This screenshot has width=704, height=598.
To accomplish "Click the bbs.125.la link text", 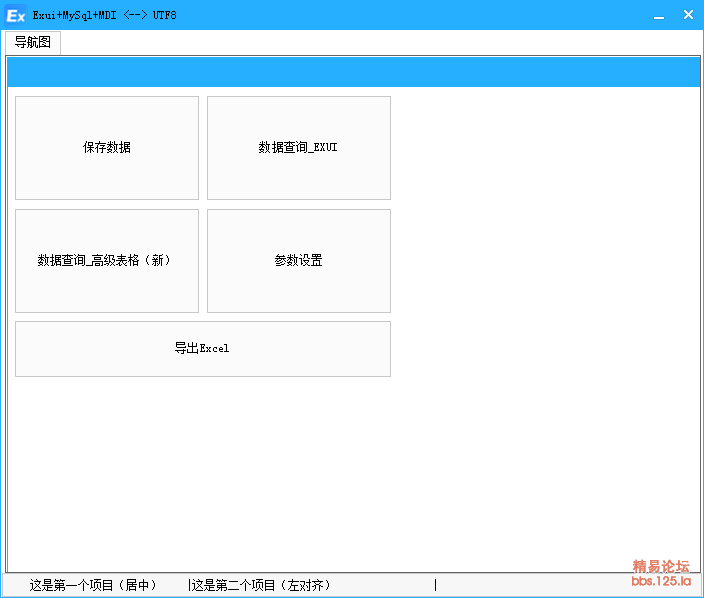I will [x=661, y=580].
